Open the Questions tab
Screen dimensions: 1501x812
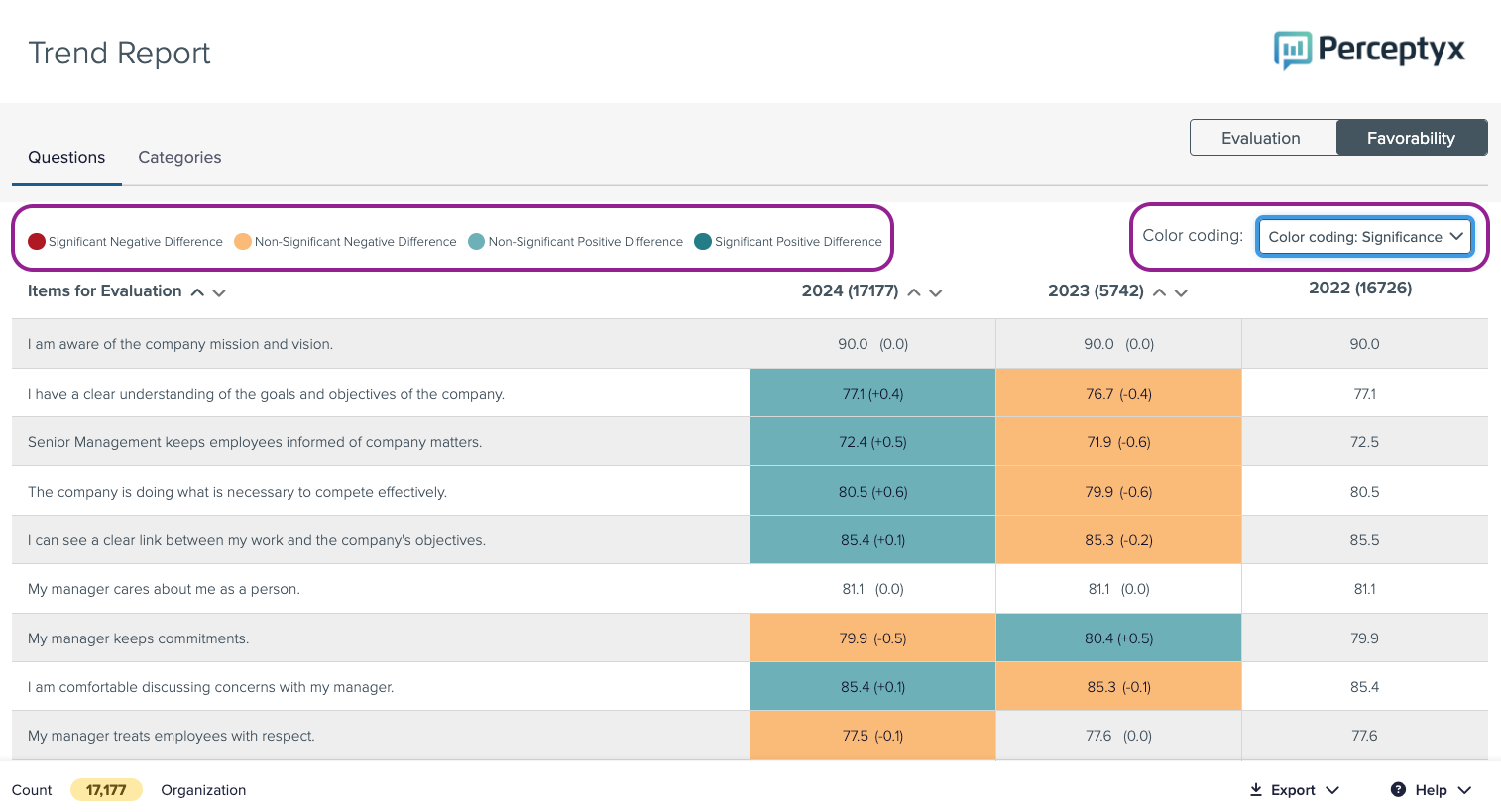point(66,158)
